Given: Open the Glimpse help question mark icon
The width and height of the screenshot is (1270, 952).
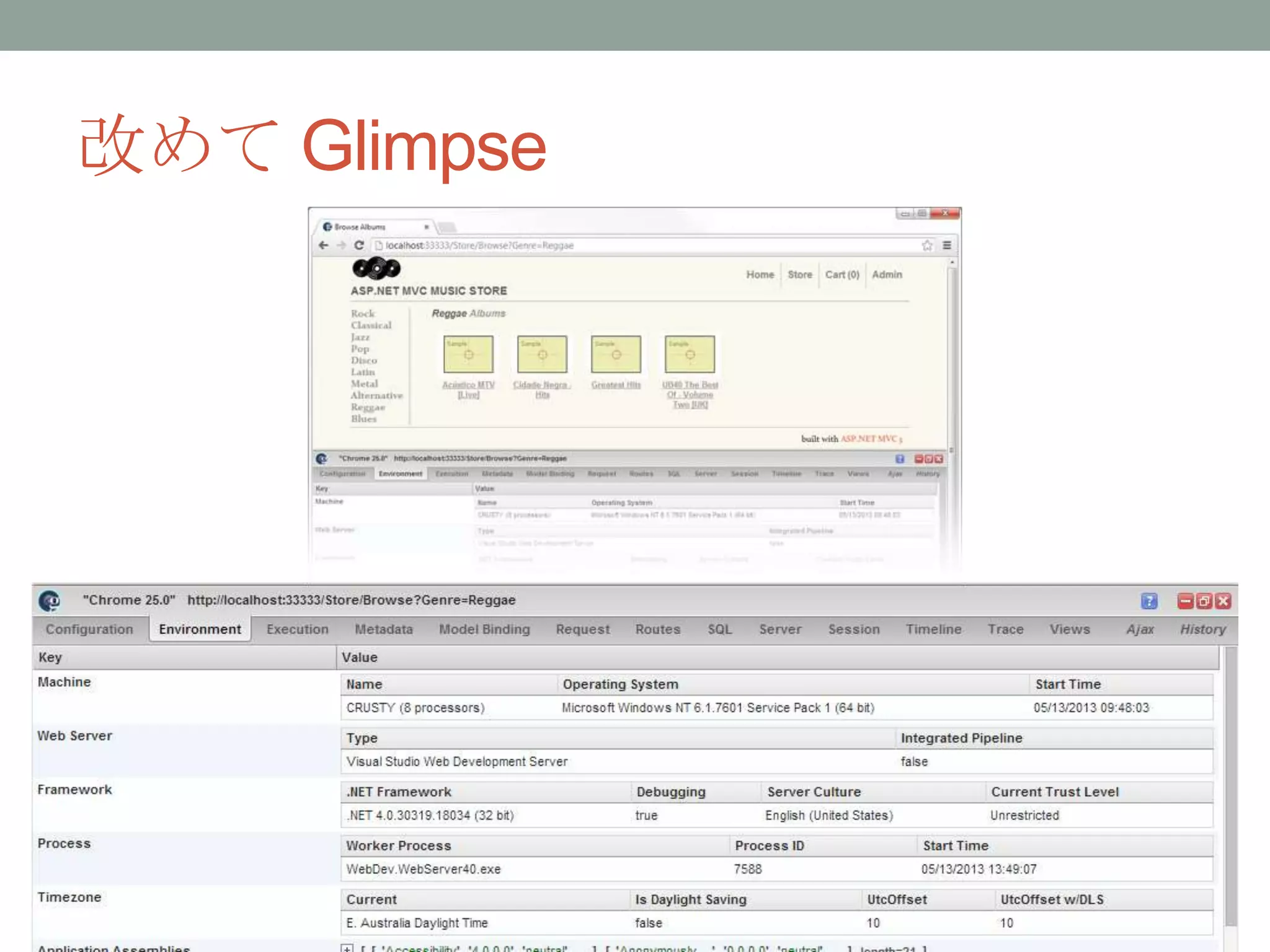Looking at the screenshot, I should [x=1148, y=601].
